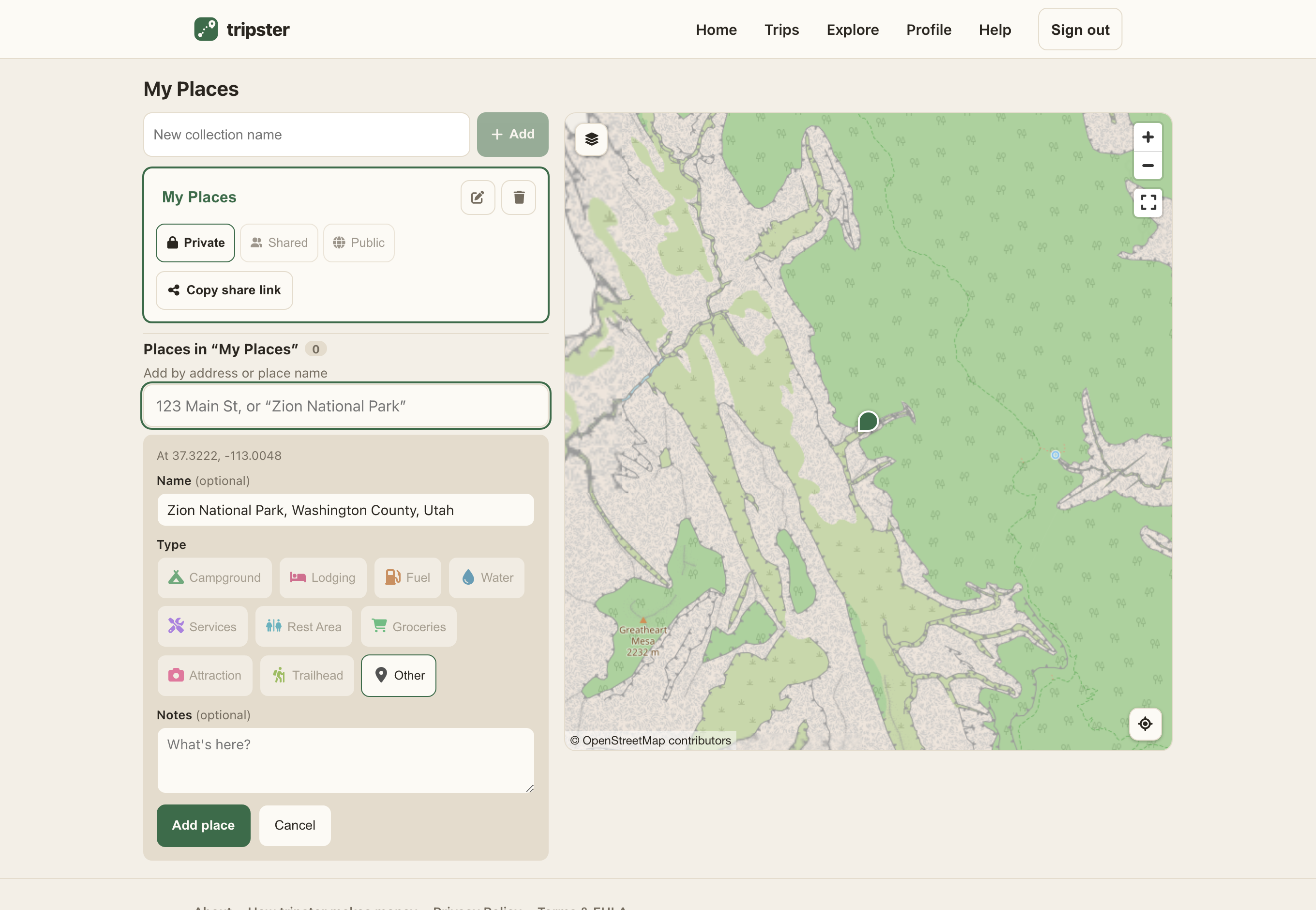Cancel adding the place
Screen dimensions: 1316x910
(x=295, y=826)
